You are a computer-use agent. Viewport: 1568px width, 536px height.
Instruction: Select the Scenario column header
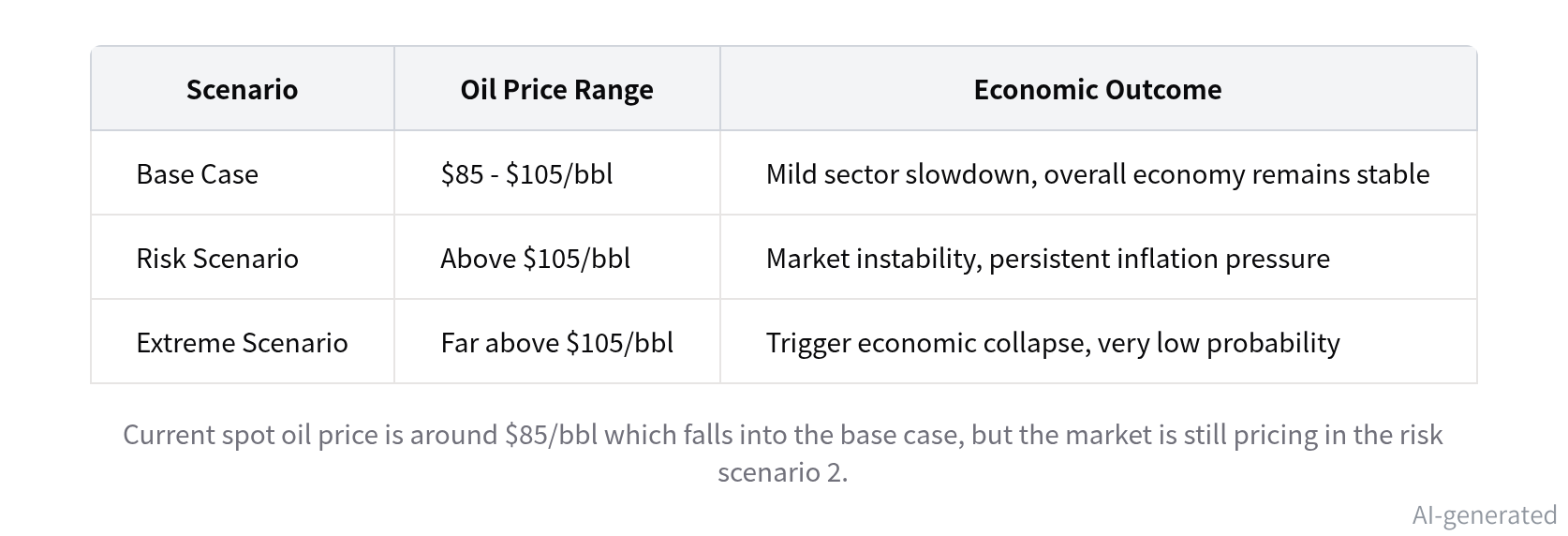pyautogui.click(x=243, y=89)
